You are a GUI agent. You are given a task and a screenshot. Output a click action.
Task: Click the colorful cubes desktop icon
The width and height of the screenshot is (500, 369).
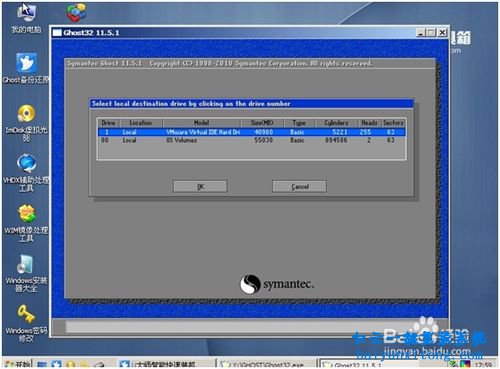point(76,12)
